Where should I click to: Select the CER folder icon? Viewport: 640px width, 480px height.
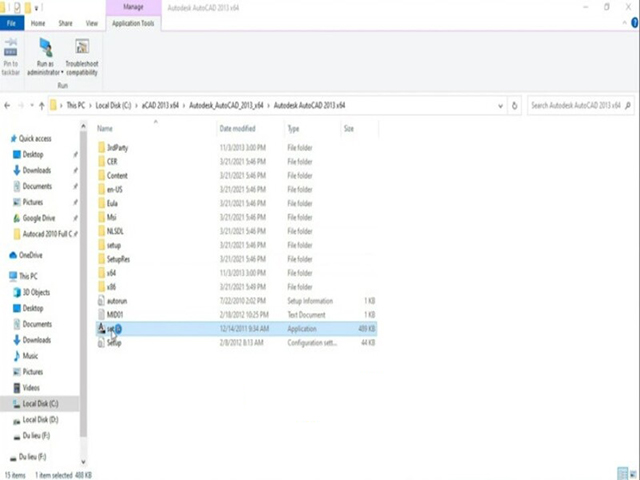pos(102,161)
